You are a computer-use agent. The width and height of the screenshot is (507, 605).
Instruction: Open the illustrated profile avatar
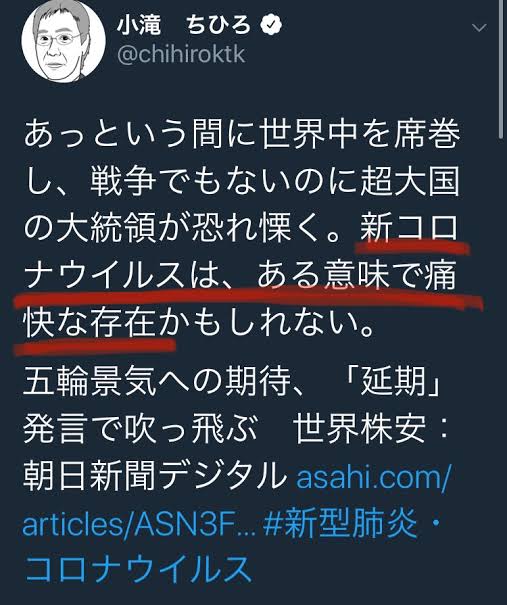(x=64, y=41)
